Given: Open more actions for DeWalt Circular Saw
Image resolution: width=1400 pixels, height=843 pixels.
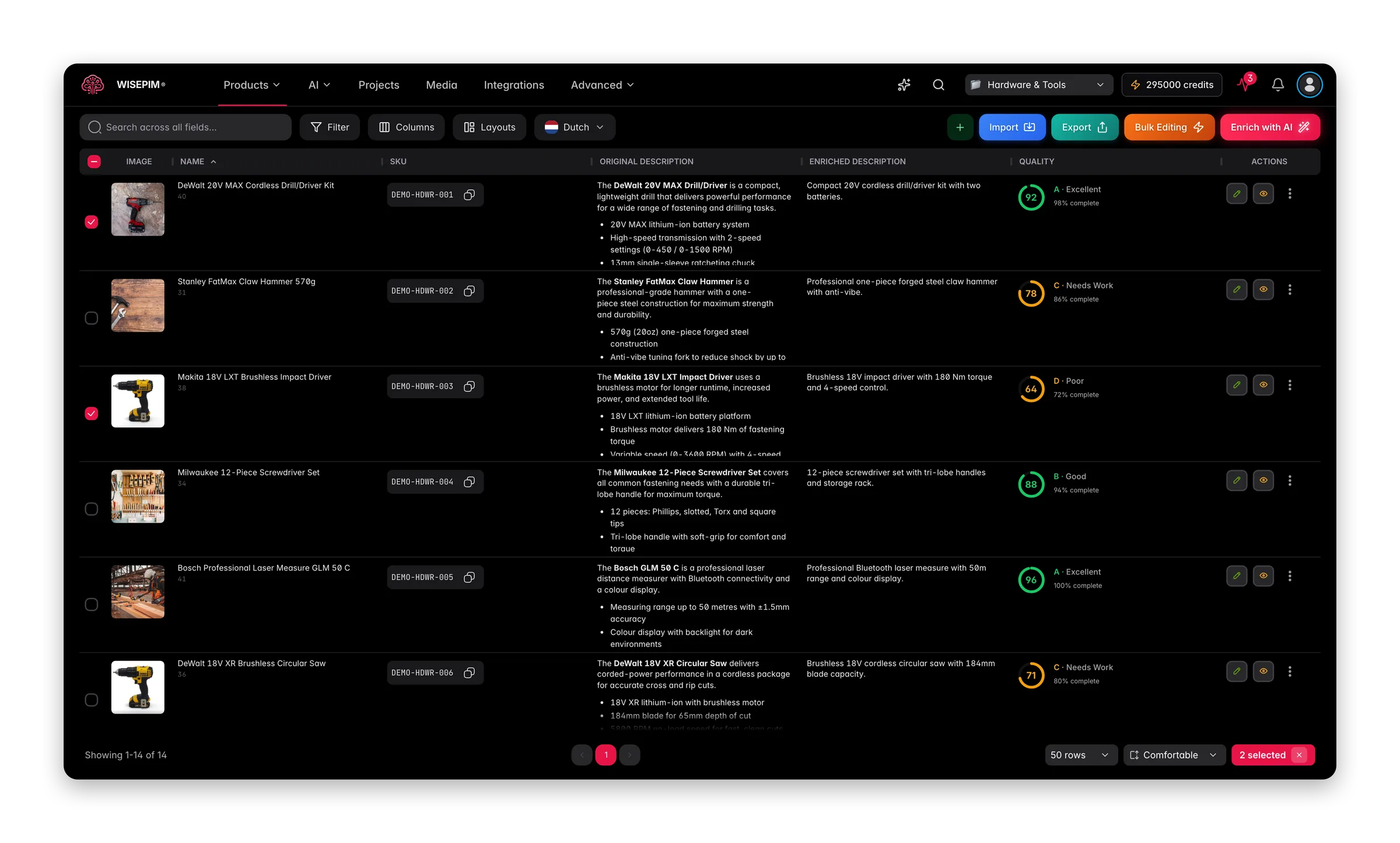Looking at the screenshot, I should [x=1290, y=671].
